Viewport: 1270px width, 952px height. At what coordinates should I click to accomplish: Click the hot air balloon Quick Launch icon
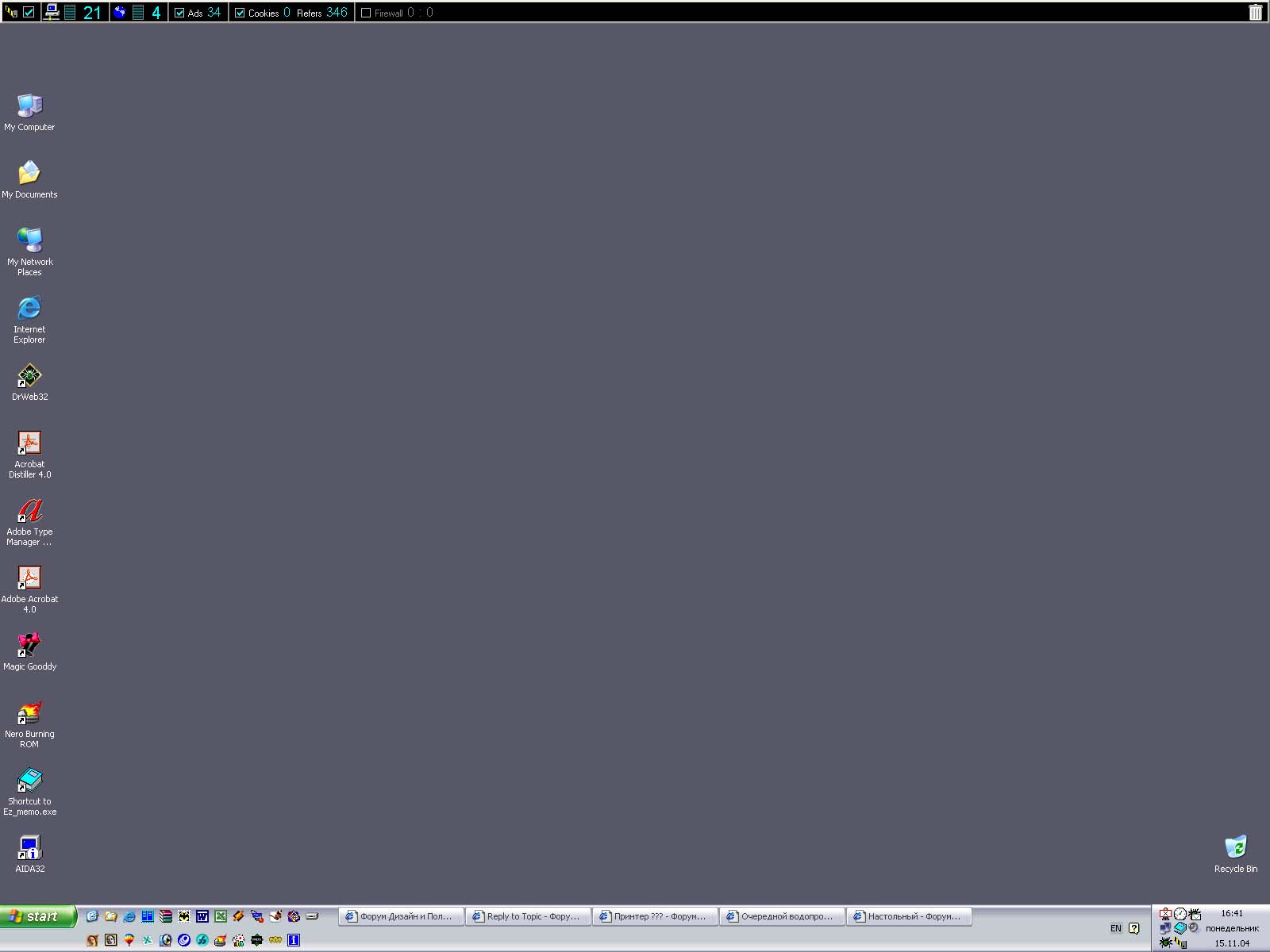(x=129, y=940)
